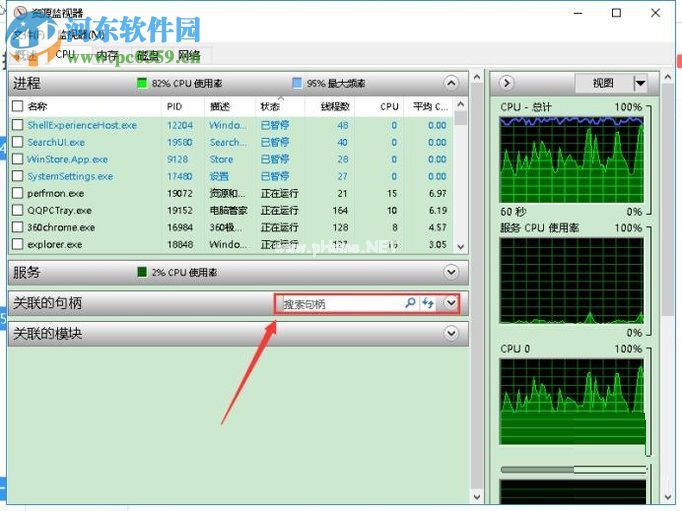Click the dark green Services CPU usage indicator
Viewport: 682px width, 511px height.
(x=142, y=272)
